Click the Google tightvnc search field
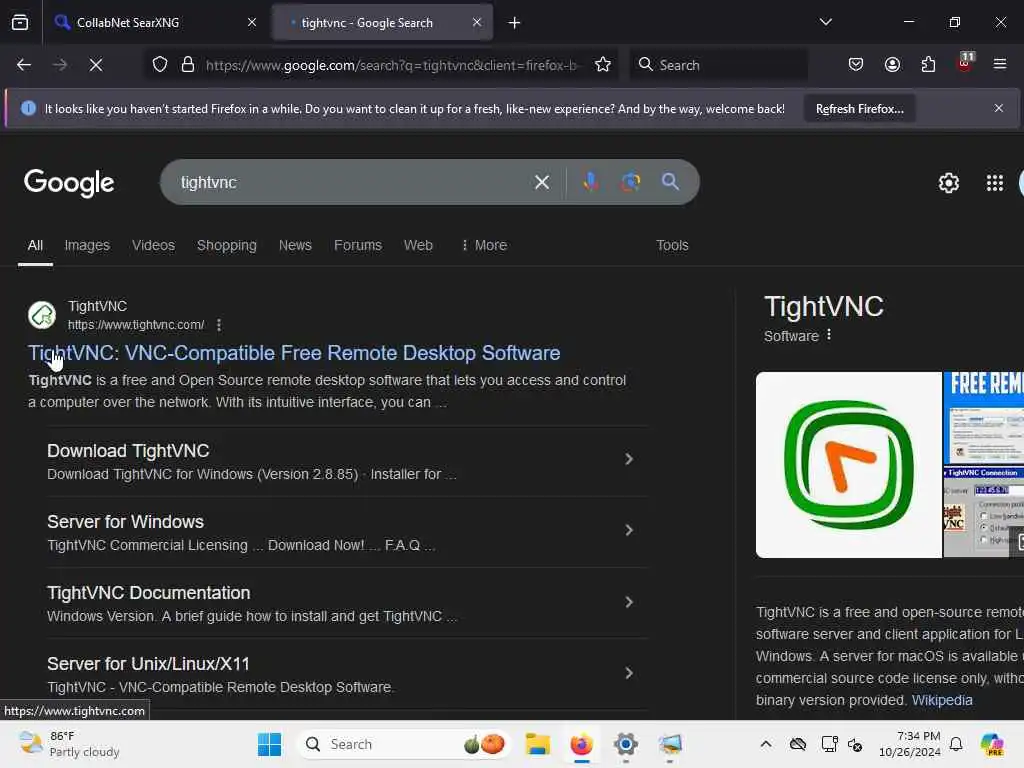 click(x=353, y=182)
